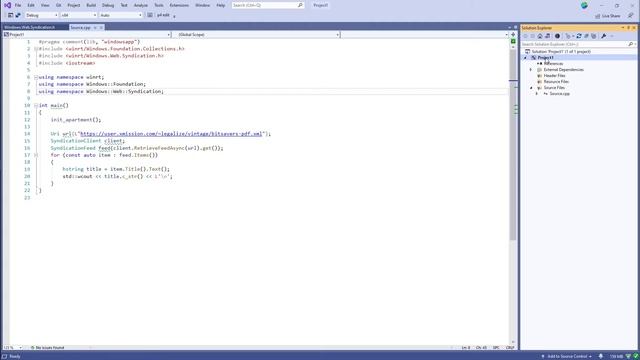Image resolution: width=640 pixels, height=360 pixels.
Task: Open the Edit menu
Action: pyautogui.click(x=31, y=5)
